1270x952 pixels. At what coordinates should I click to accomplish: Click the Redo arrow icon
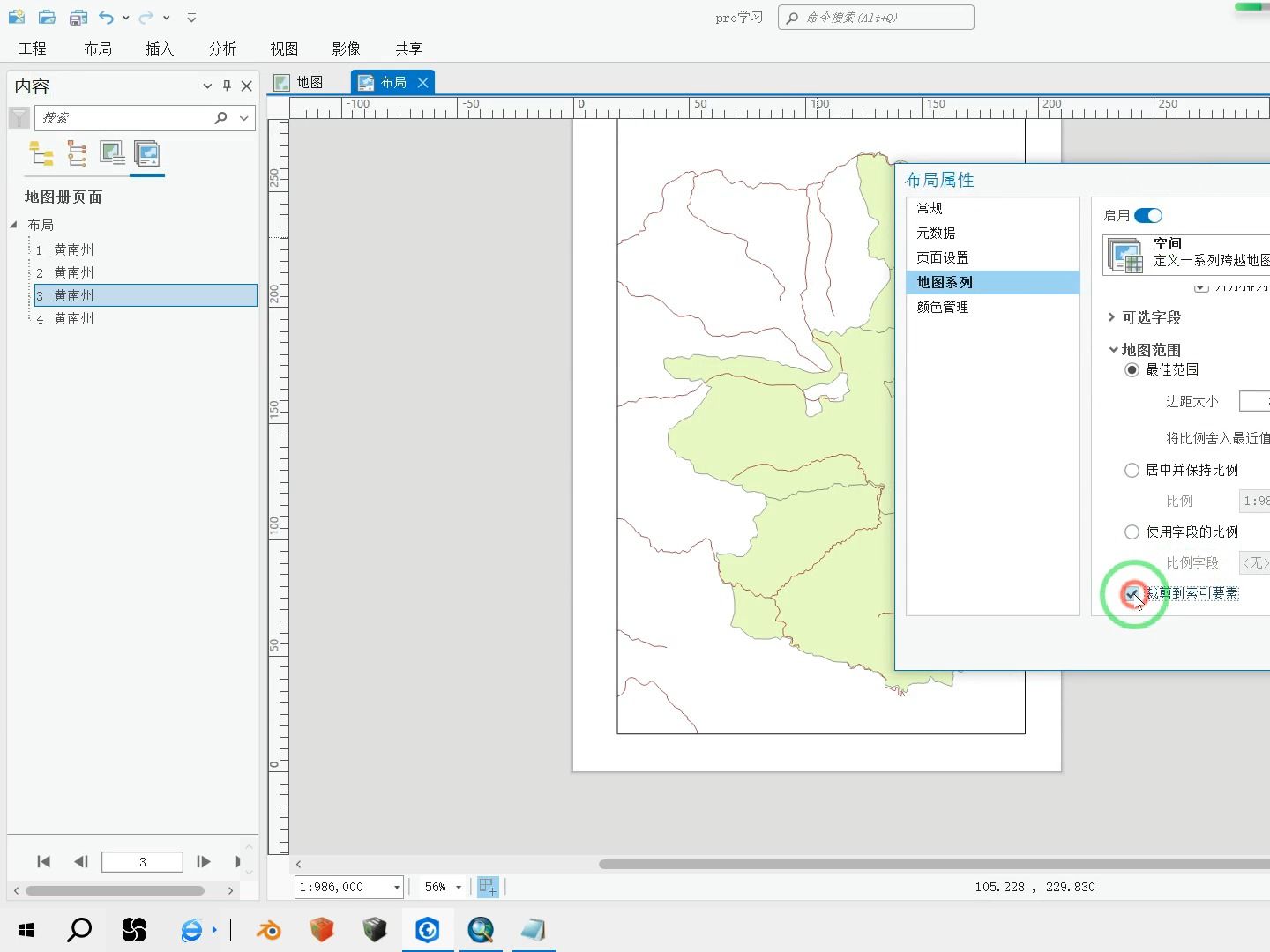click(146, 17)
